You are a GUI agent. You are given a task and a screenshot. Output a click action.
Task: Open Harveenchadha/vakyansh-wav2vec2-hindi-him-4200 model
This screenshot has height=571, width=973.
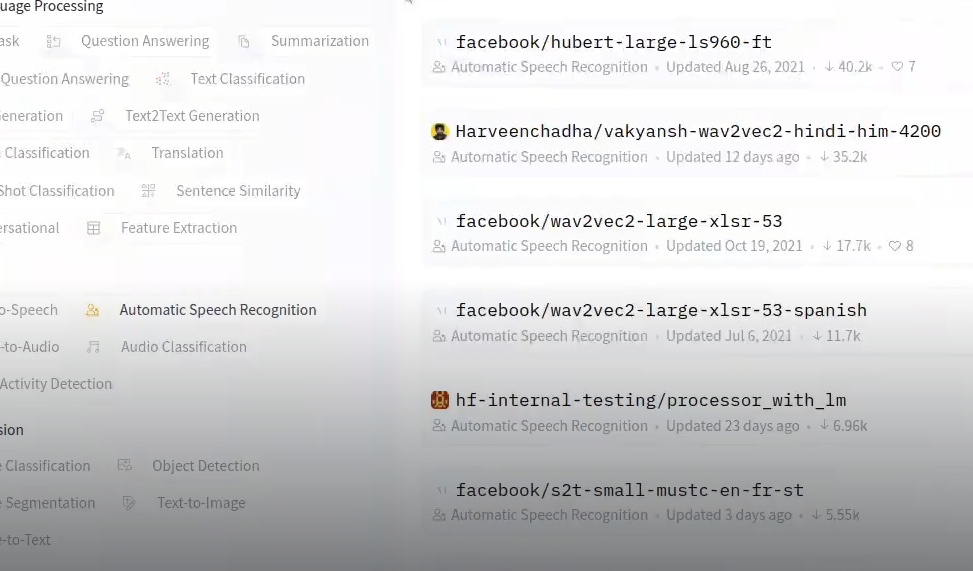click(x=698, y=131)
